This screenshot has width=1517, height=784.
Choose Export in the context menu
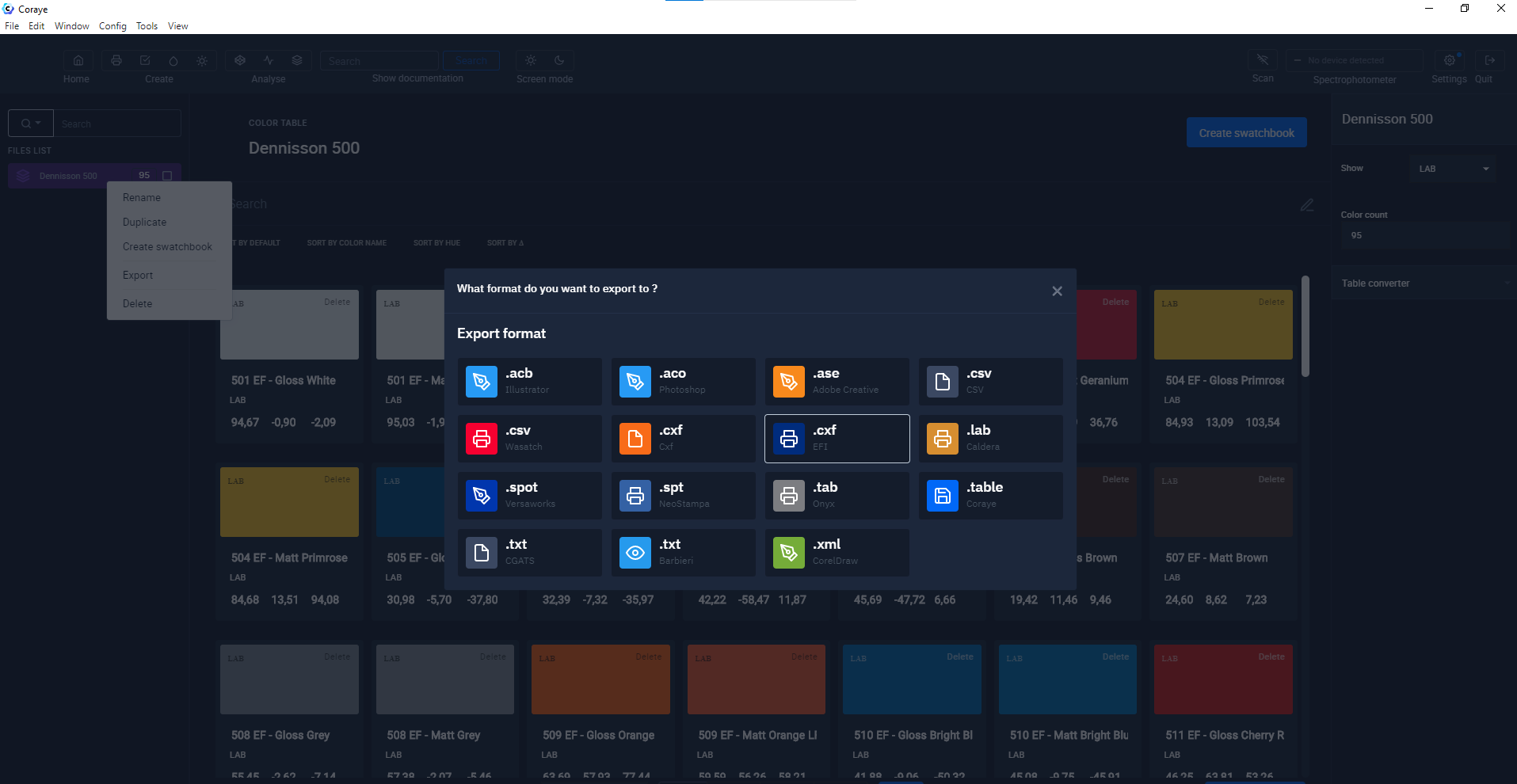(170, 276)
